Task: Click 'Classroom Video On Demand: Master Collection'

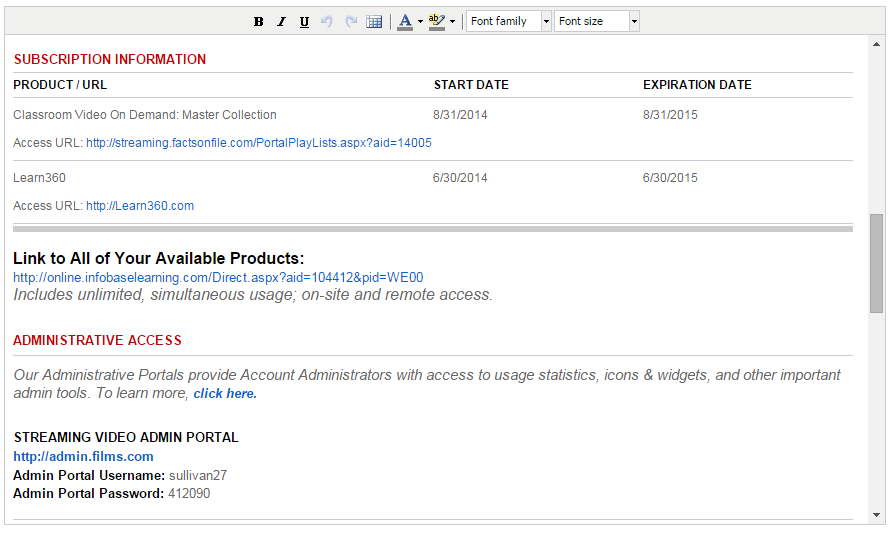Action: pos(145,115)
